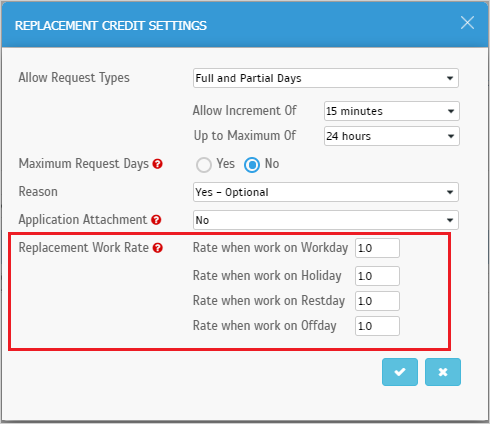Viewport: 490px width, 424px height.
Task: Select Yes for Maximum Request Days
Action: click(x=204, y=165)
